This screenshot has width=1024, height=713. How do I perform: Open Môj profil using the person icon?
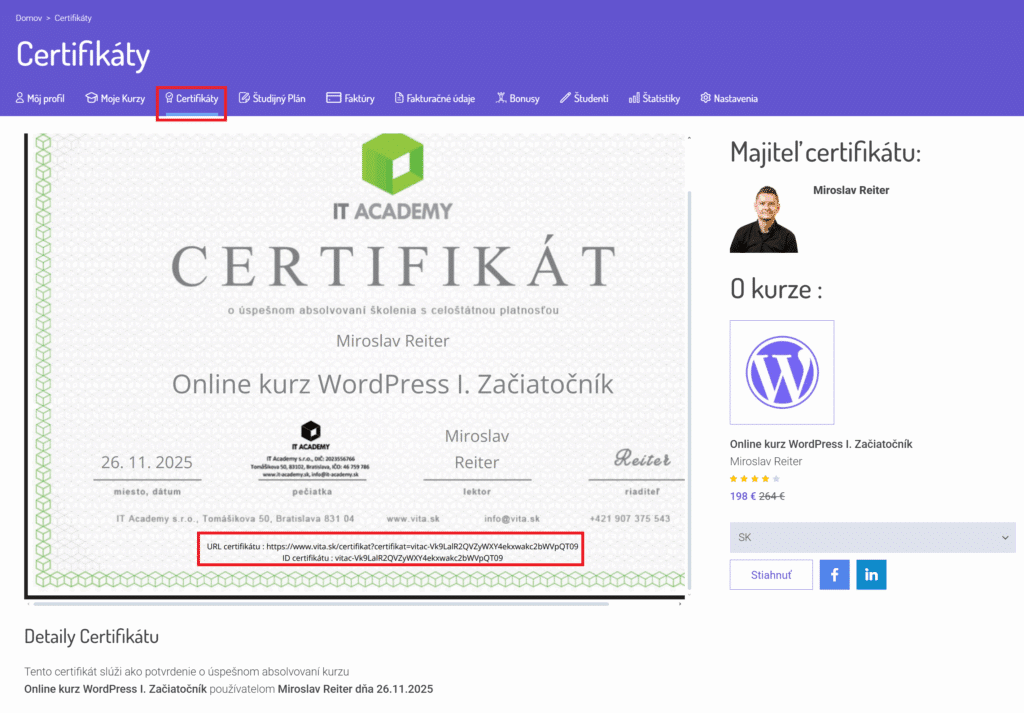pos(18,98)
